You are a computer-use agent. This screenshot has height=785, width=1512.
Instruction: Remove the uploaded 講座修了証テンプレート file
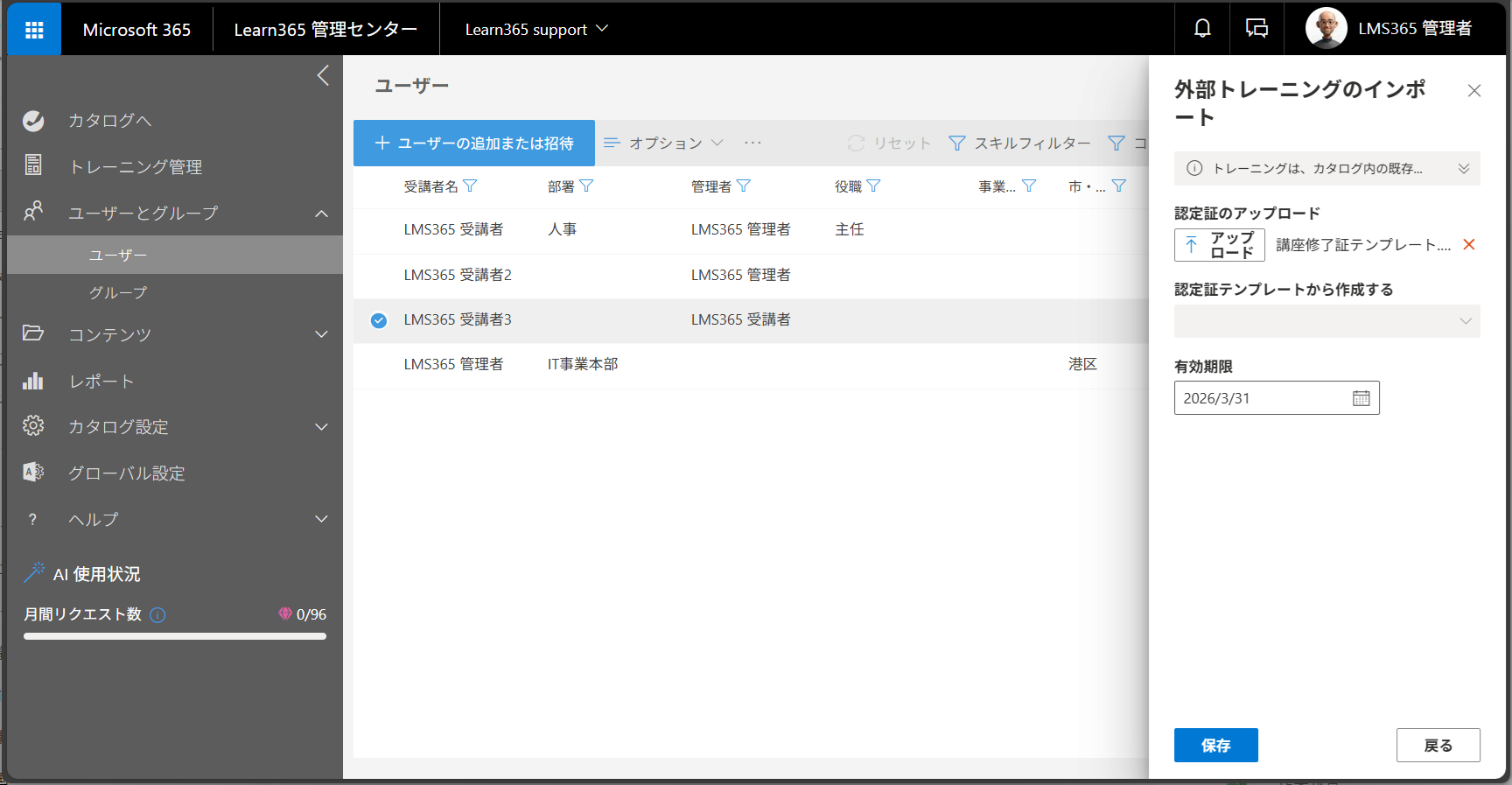pyautogui.click(x=1469, y=244)
